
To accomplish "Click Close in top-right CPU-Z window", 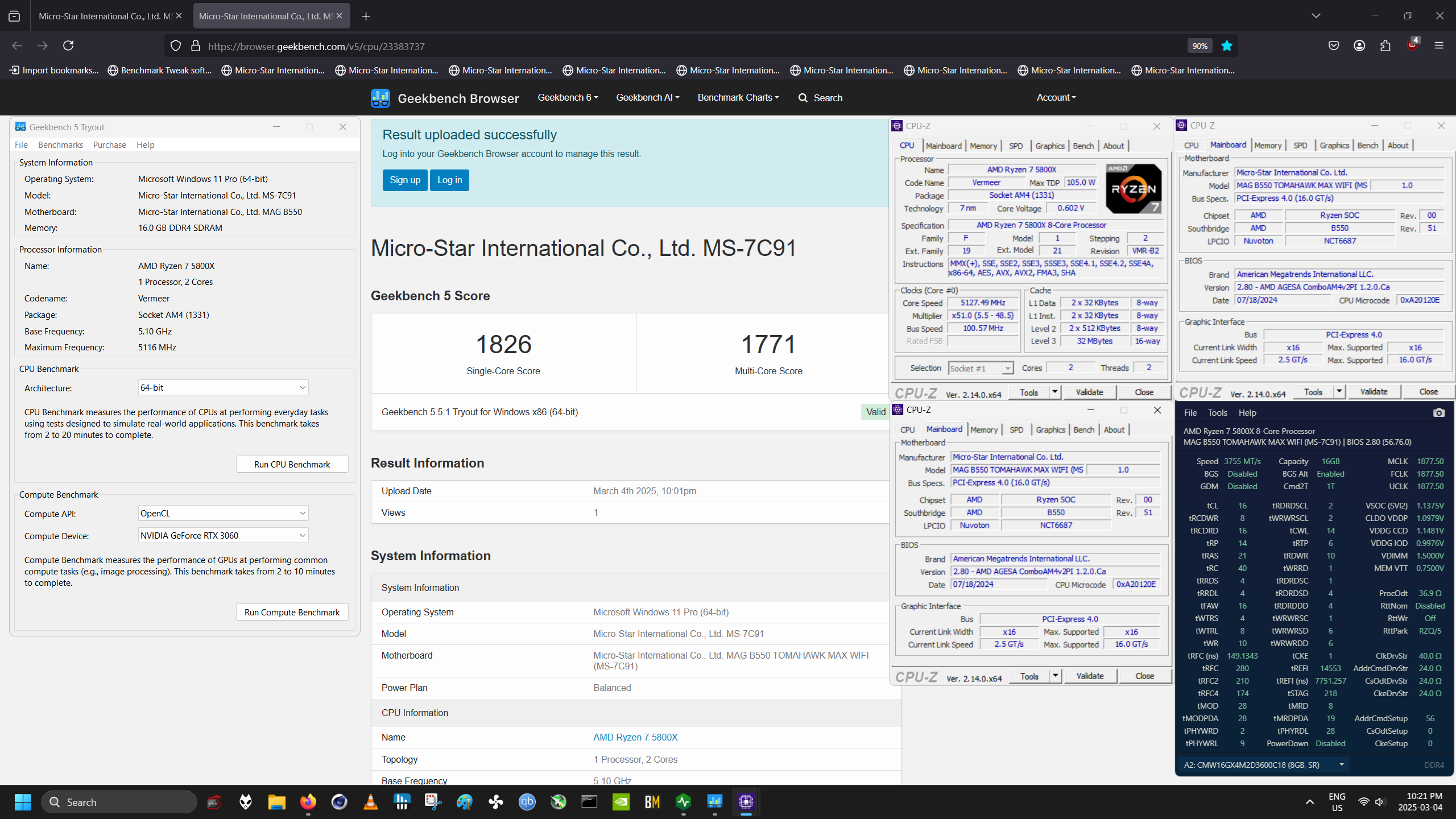I will (1428, 391).
